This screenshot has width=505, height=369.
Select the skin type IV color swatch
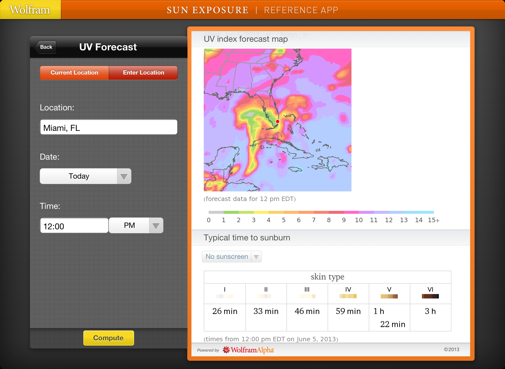click(x=348, y=296)
